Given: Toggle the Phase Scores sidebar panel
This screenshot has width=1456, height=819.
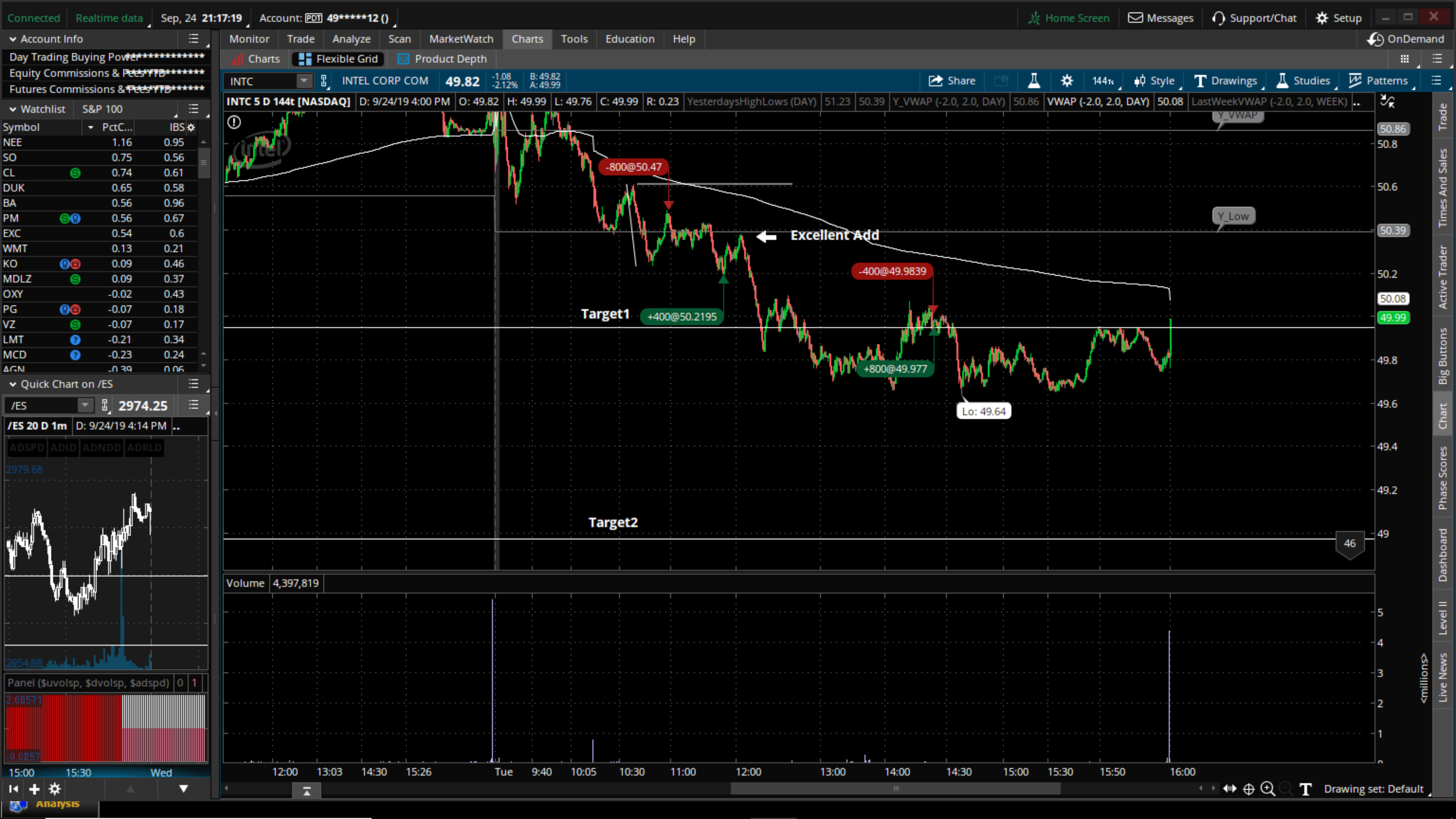Looking at the screenshot, I should click(x=1443, y=478).
